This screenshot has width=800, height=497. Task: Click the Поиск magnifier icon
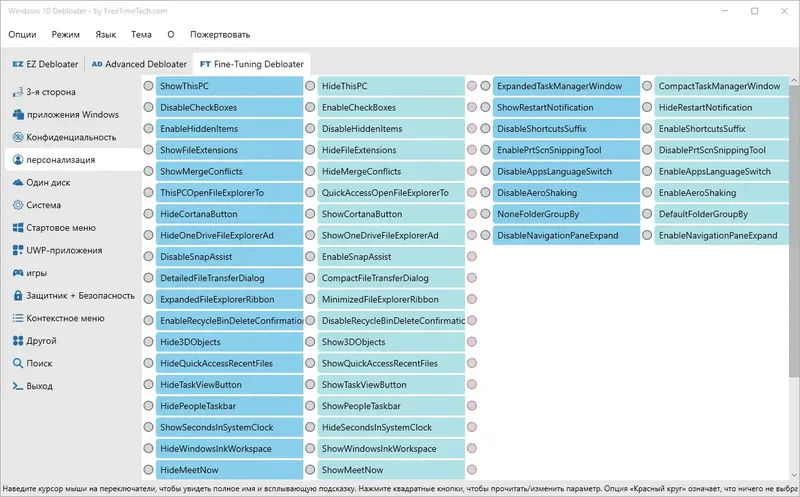[18, 363]
